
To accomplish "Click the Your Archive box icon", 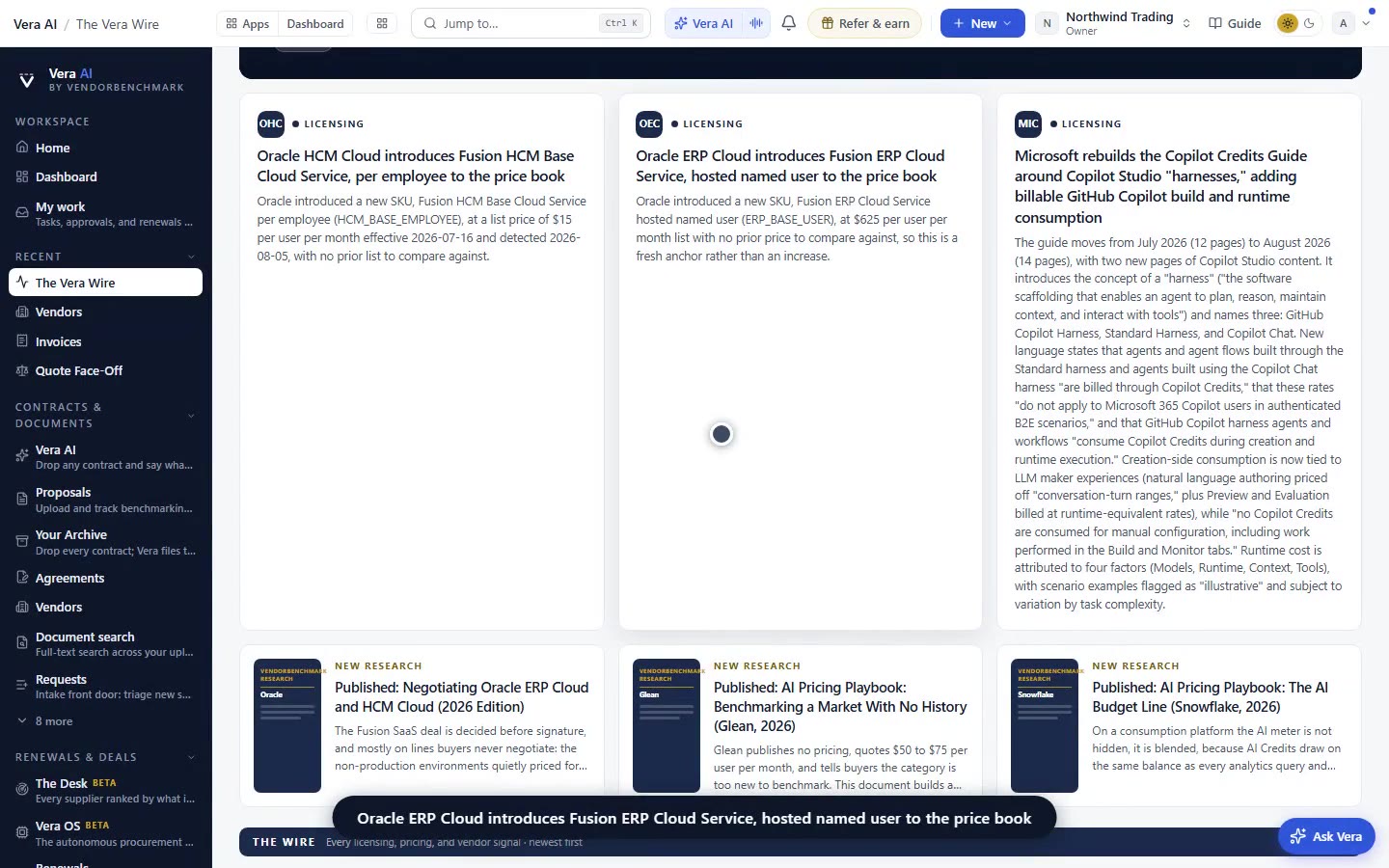I will click(22, 541).
